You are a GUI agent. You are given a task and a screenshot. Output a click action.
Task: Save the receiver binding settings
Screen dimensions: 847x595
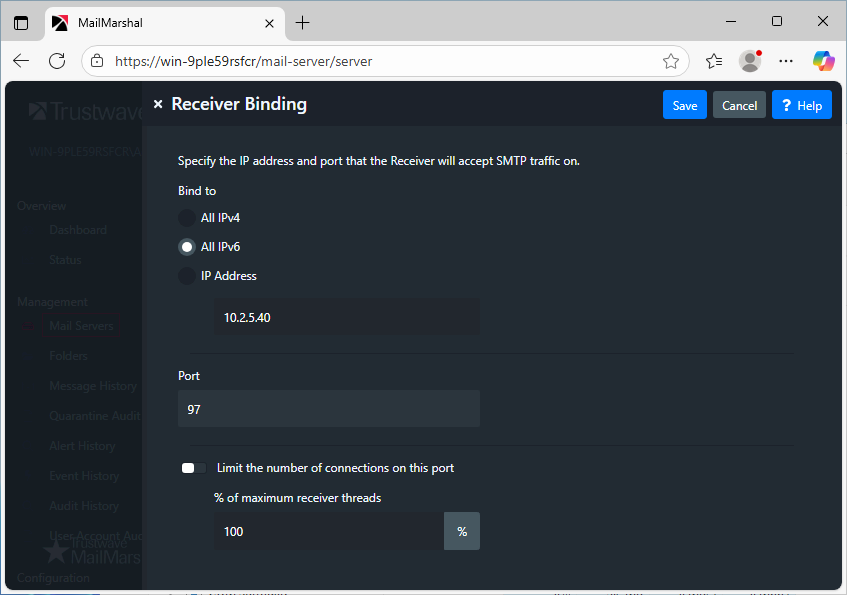coord(684,105)
